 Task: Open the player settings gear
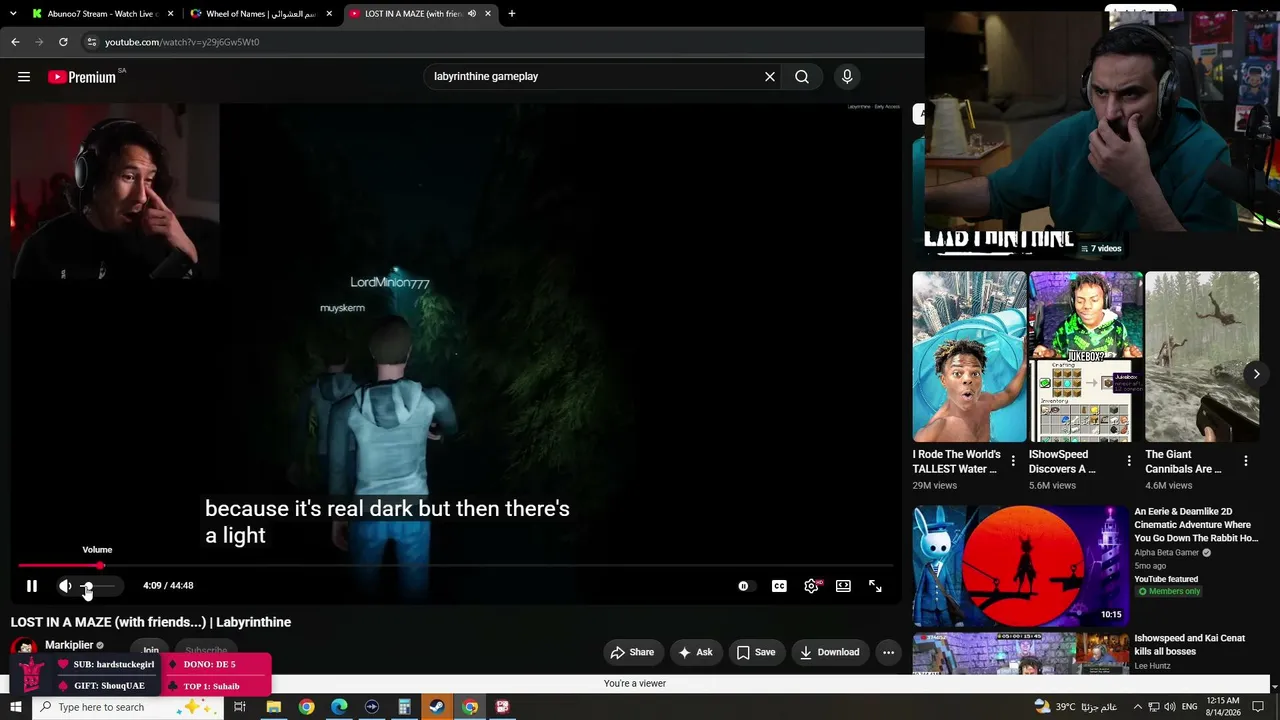(x=811, y=586)
